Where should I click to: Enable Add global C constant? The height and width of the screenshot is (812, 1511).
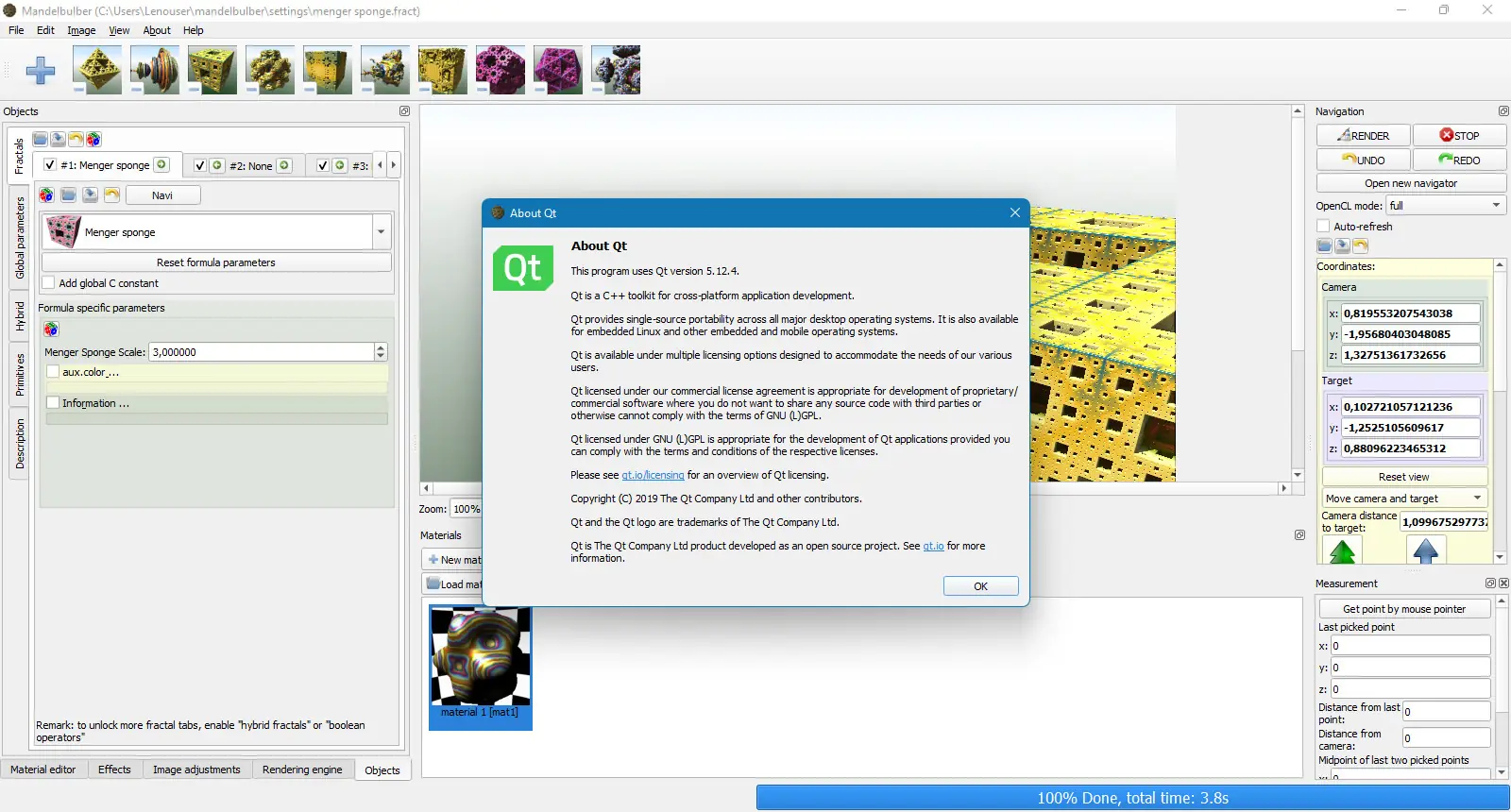point(48,283)
